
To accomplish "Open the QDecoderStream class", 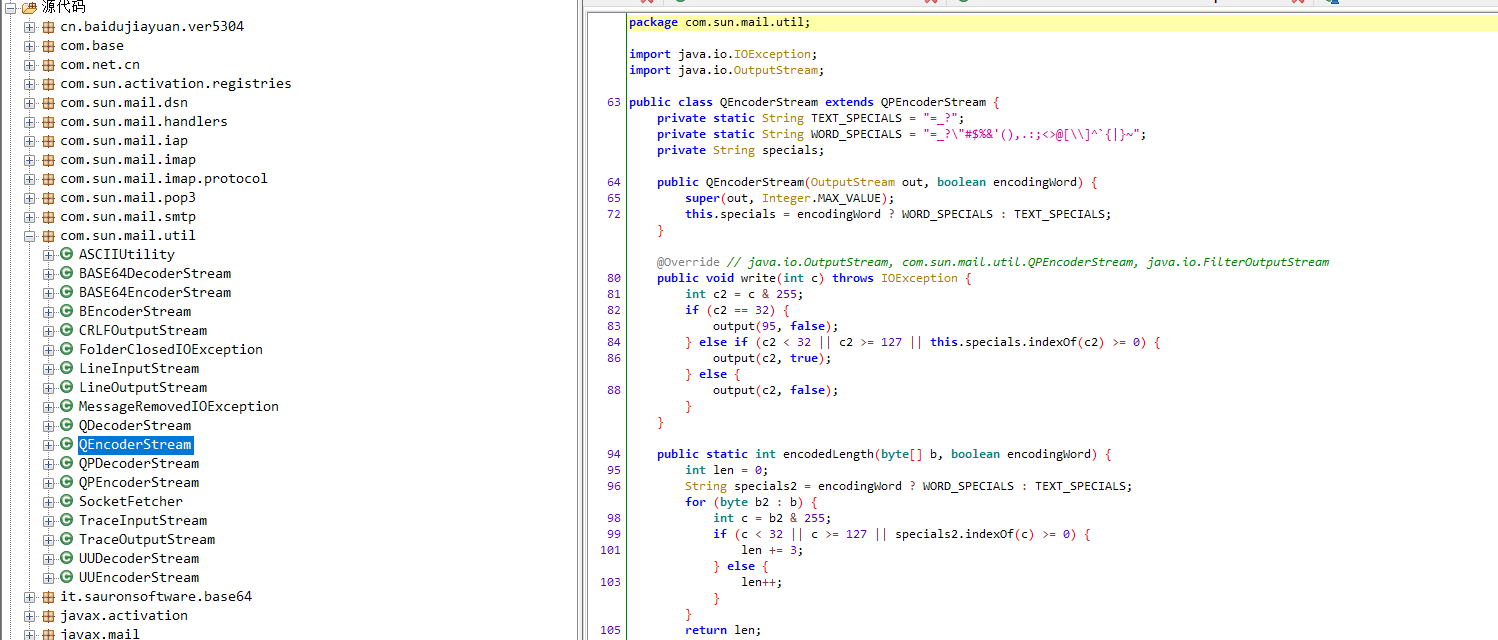I will coord(134,426).
